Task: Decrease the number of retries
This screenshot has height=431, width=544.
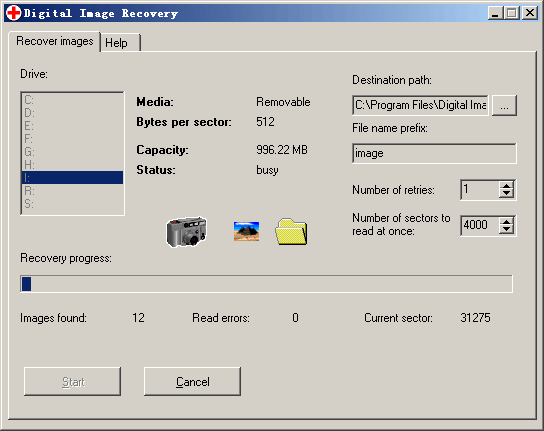Action: tap(507, 194)
